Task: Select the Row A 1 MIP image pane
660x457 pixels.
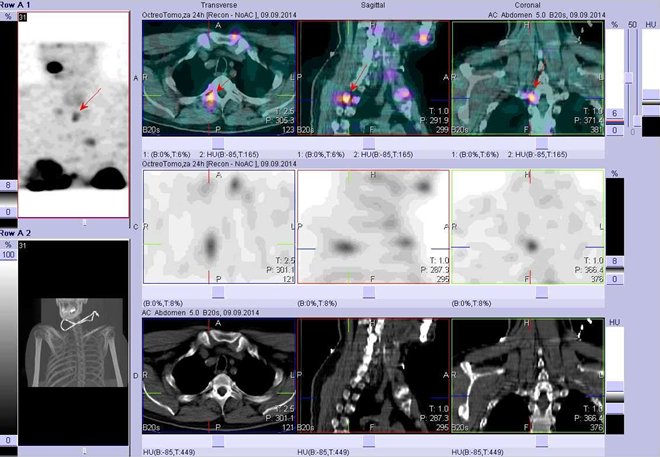Action: pyautogui.click(x=73, y=115)
